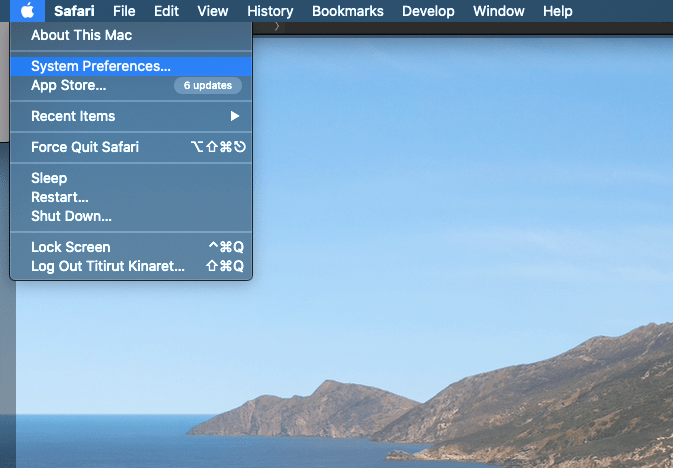Screen dimensions: 673x468
Task: Select Lock Screen
Action: [71, 247]
